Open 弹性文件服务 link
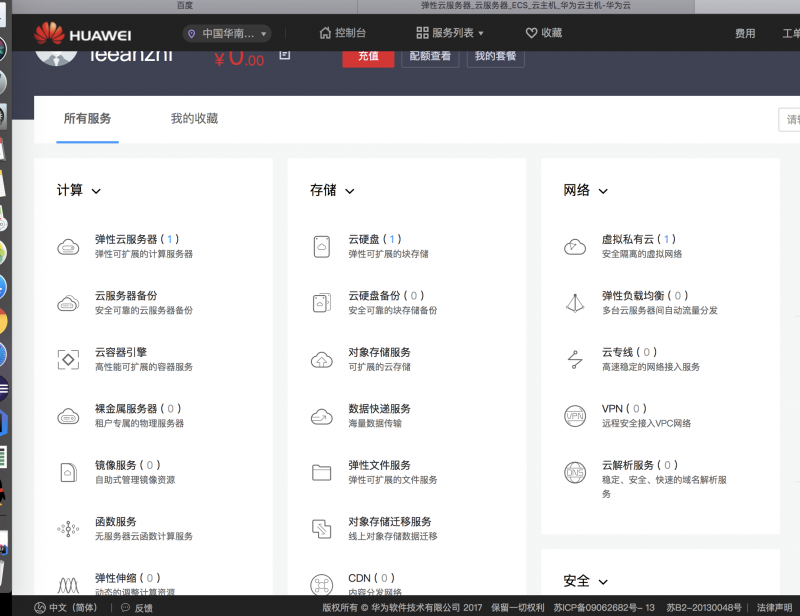The height and width of the screenshot is (616, 800). pos(380,465)
